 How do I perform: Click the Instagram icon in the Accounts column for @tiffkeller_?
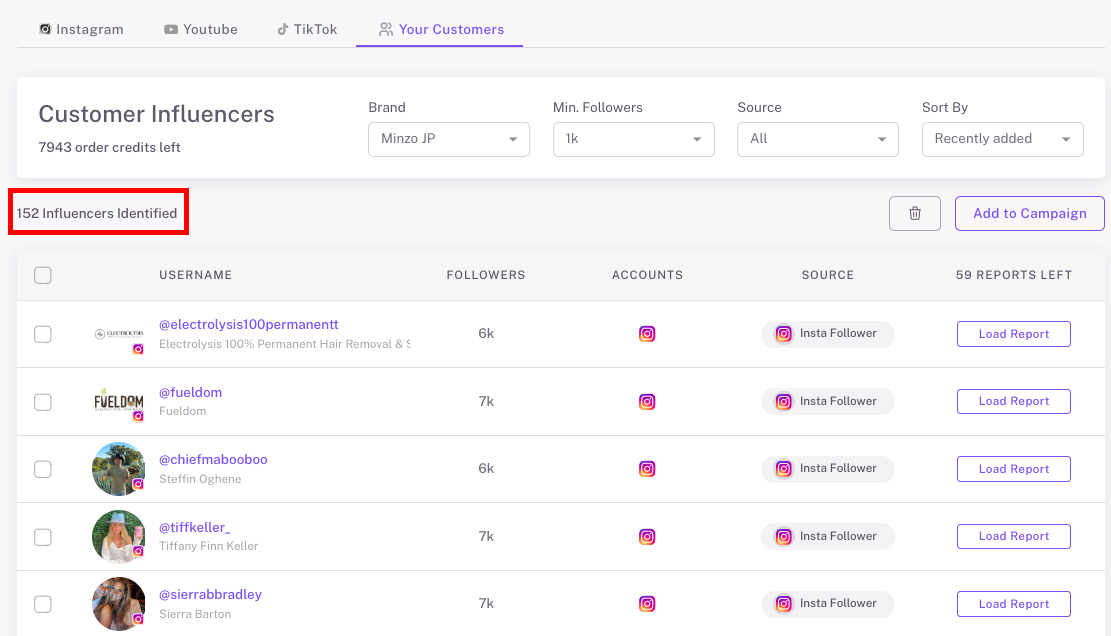coord(647,536)
